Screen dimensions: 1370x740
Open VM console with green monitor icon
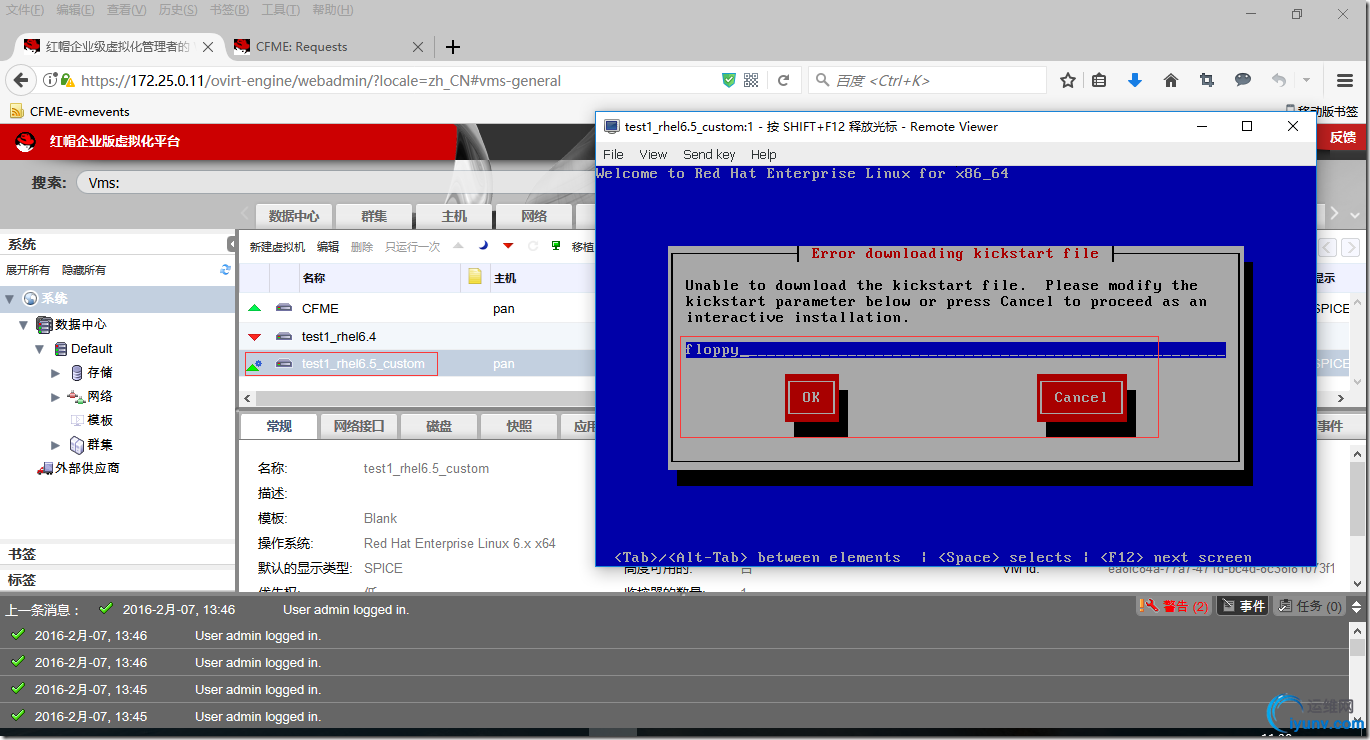556,246
